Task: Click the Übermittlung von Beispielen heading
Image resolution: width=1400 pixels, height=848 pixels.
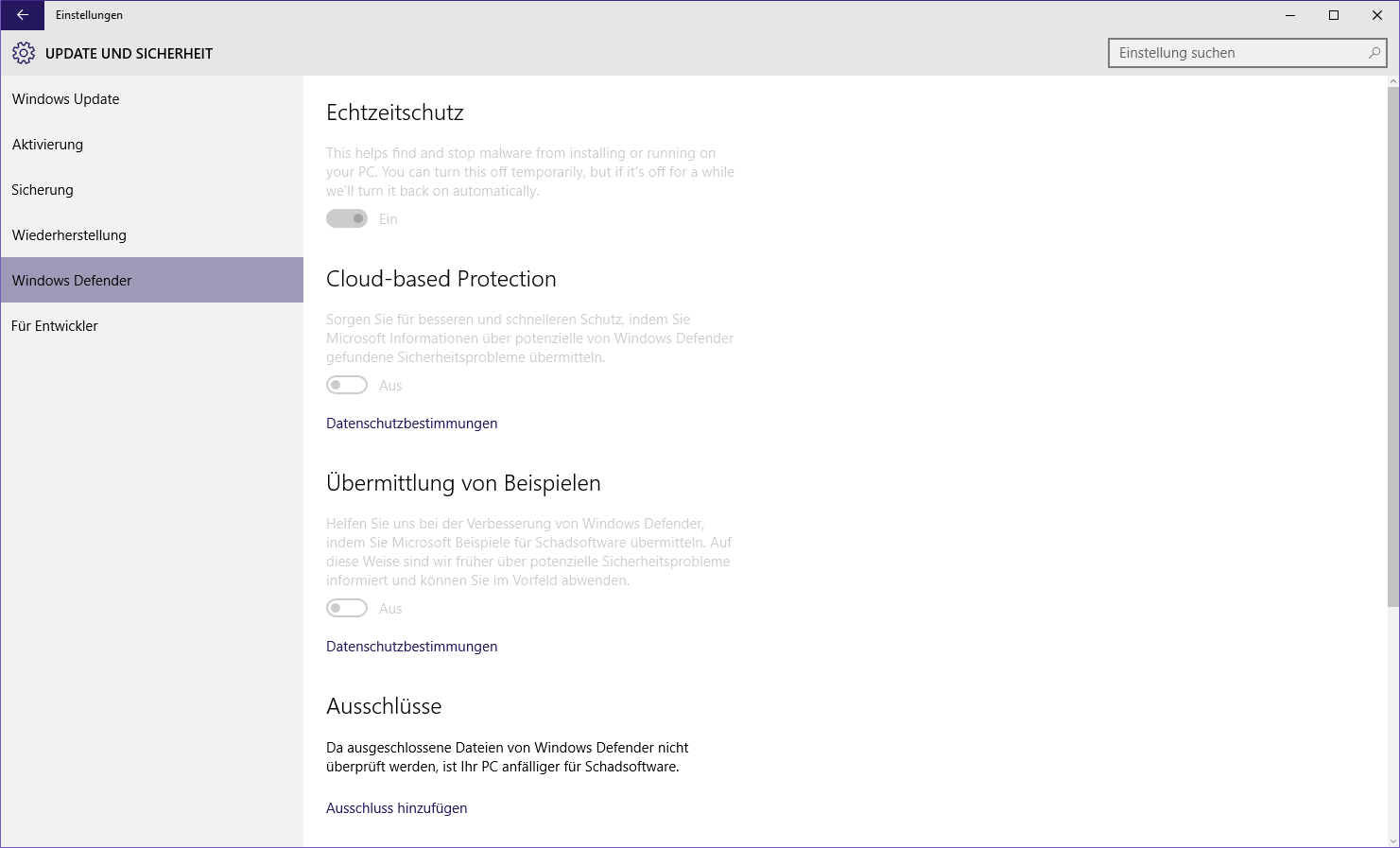Action: 463,483
